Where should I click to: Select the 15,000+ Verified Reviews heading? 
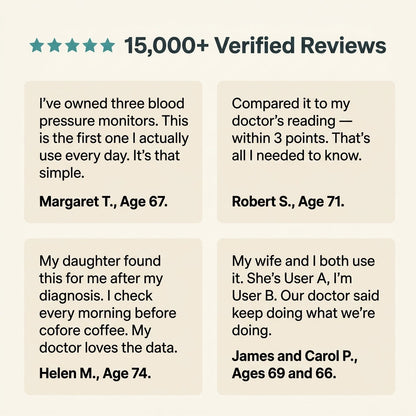click(255, 45)
